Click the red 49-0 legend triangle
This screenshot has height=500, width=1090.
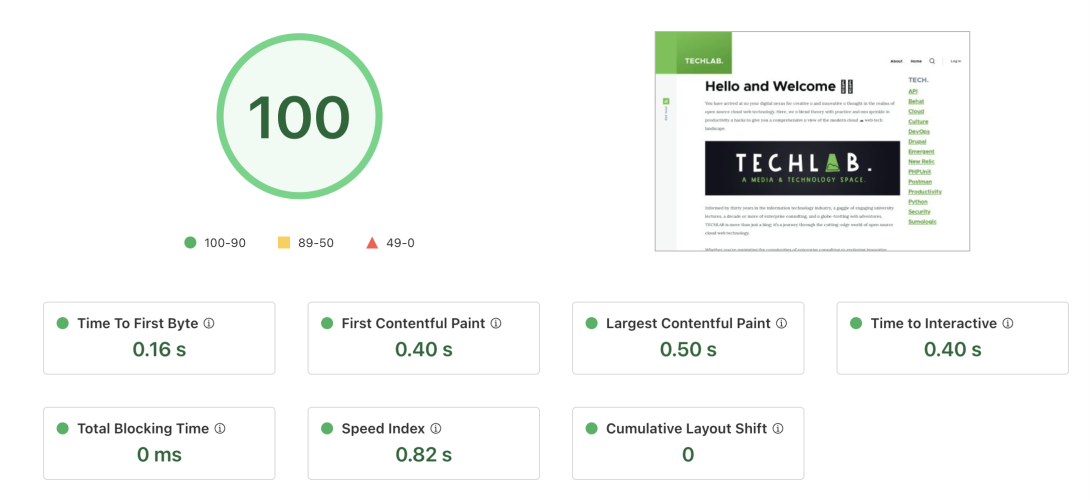click(x=372, y=243)
